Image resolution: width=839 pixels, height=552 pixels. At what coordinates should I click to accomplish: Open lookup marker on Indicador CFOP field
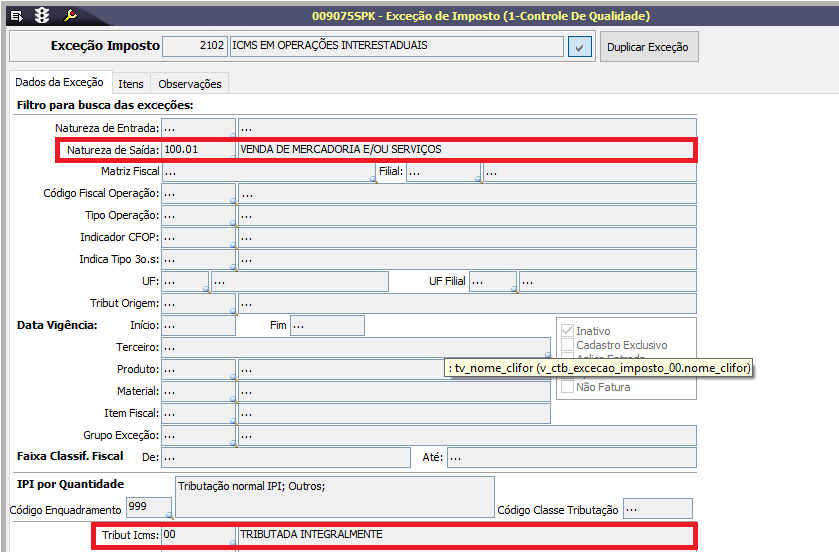(x=233, y=245)
